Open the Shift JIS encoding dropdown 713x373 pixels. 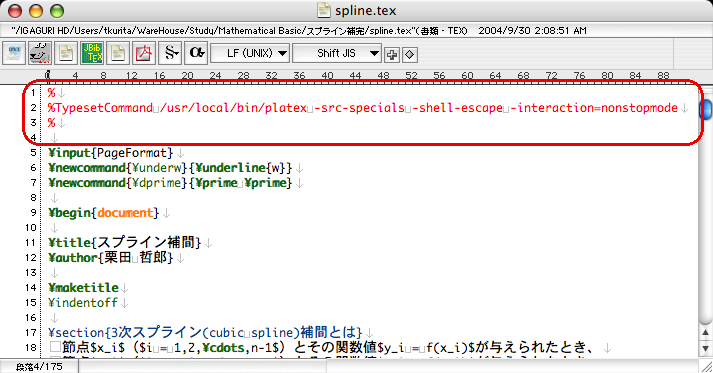[x=337, y=53]
